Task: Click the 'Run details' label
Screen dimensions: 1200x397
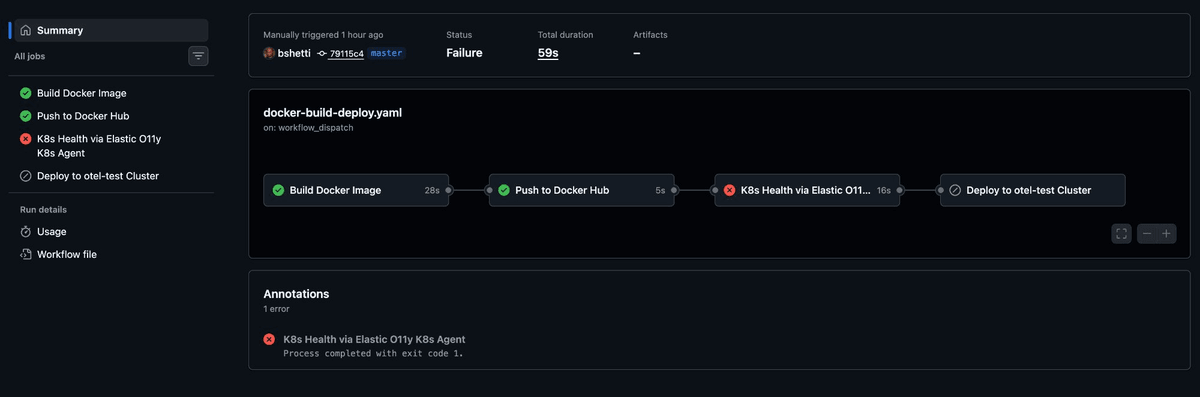Action: point(44,210)
